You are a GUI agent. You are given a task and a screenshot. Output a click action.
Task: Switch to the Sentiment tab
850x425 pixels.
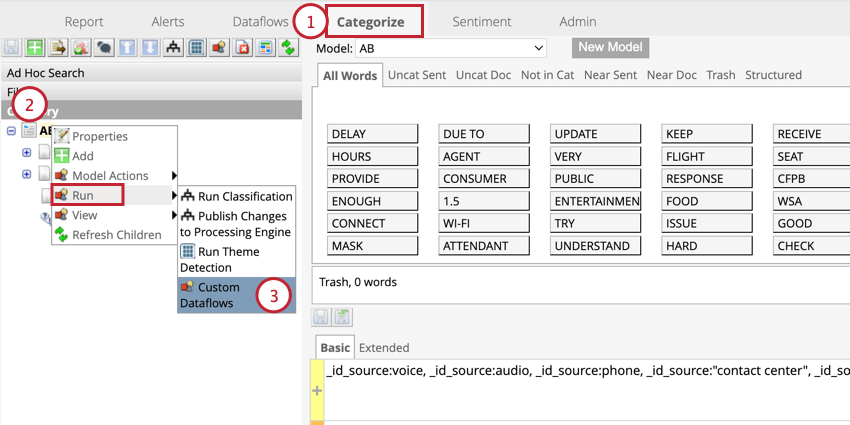pyautogui.click(x=481, y=21)
